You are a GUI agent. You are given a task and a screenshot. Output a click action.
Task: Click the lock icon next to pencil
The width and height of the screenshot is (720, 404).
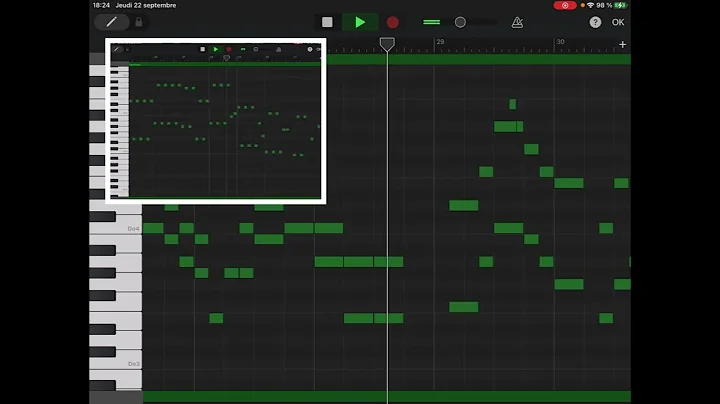(x=139, y=22)
